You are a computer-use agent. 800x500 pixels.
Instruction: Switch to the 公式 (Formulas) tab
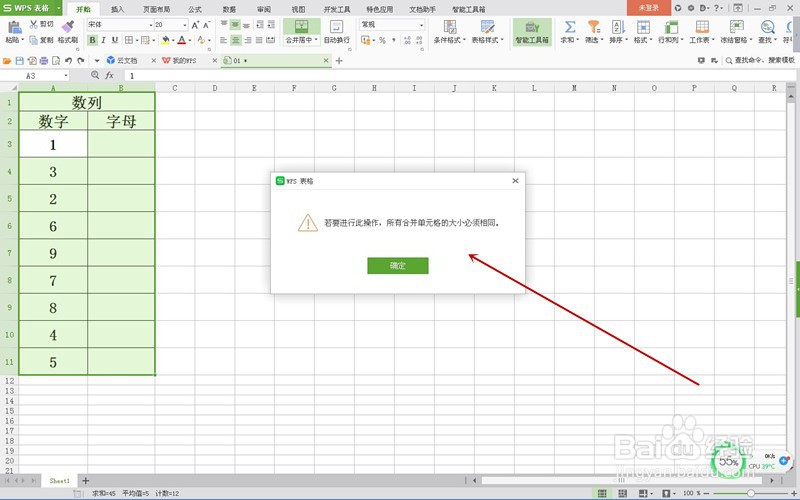click(x=194, y=9)
